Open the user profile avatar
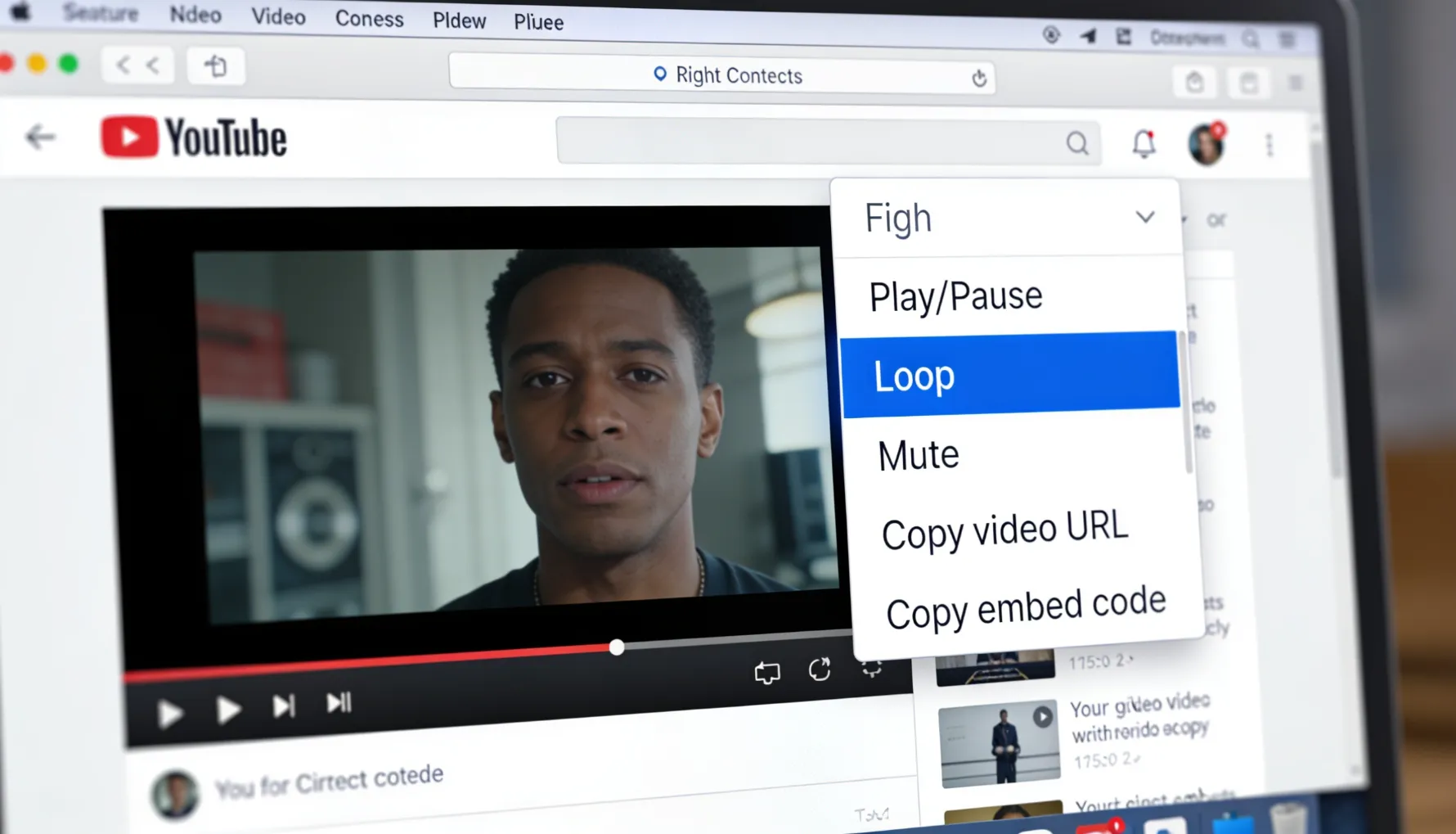Viewport: 1456px width, 834px height. click(1207, 144)
